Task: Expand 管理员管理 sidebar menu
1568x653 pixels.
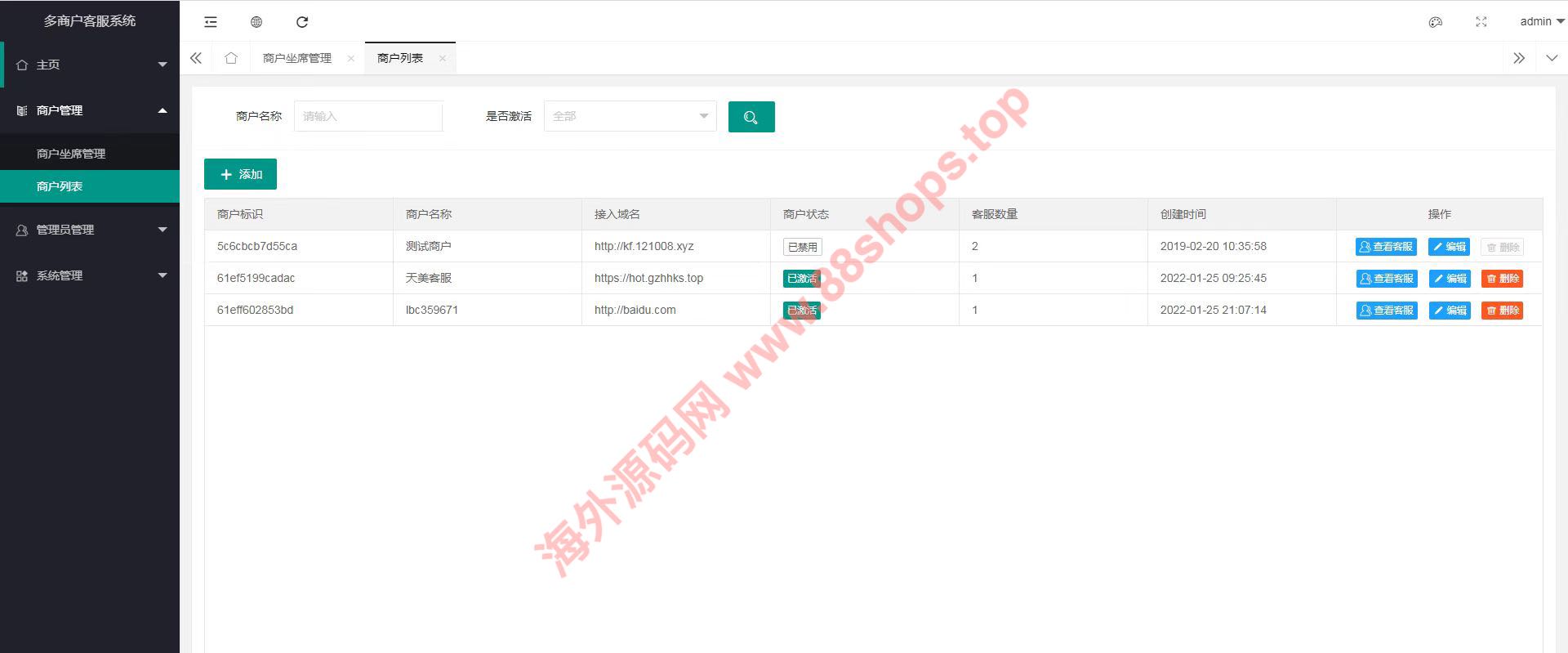Action: 90,230
